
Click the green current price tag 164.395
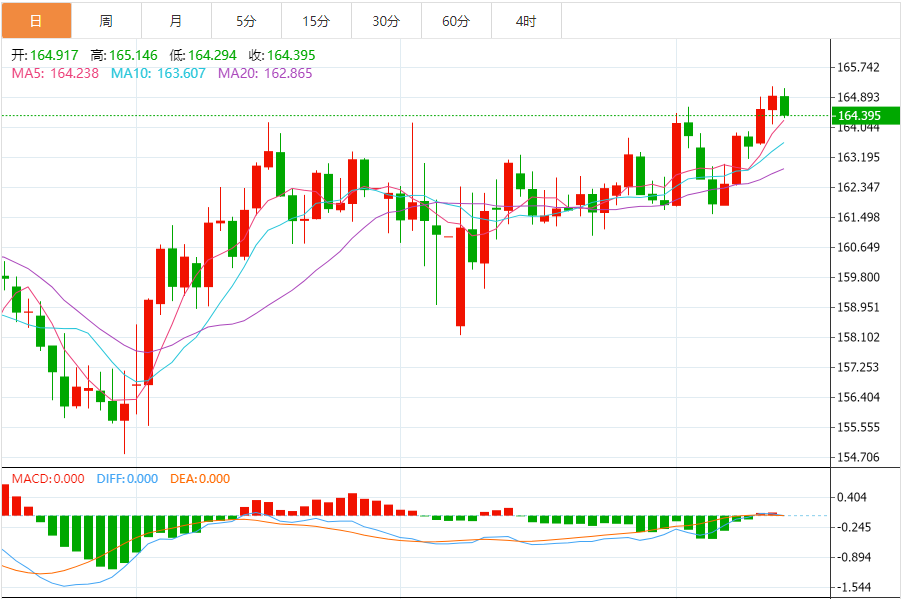pyautogui.click(x=866, y=115)
